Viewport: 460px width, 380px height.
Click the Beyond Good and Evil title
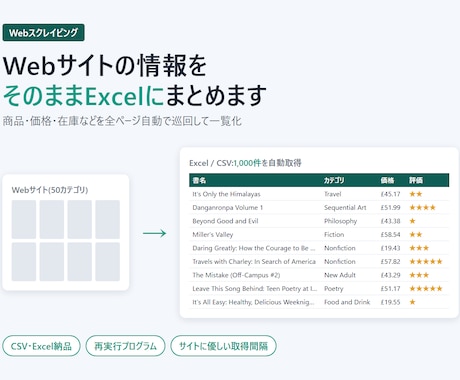click(x=225, y=221)
